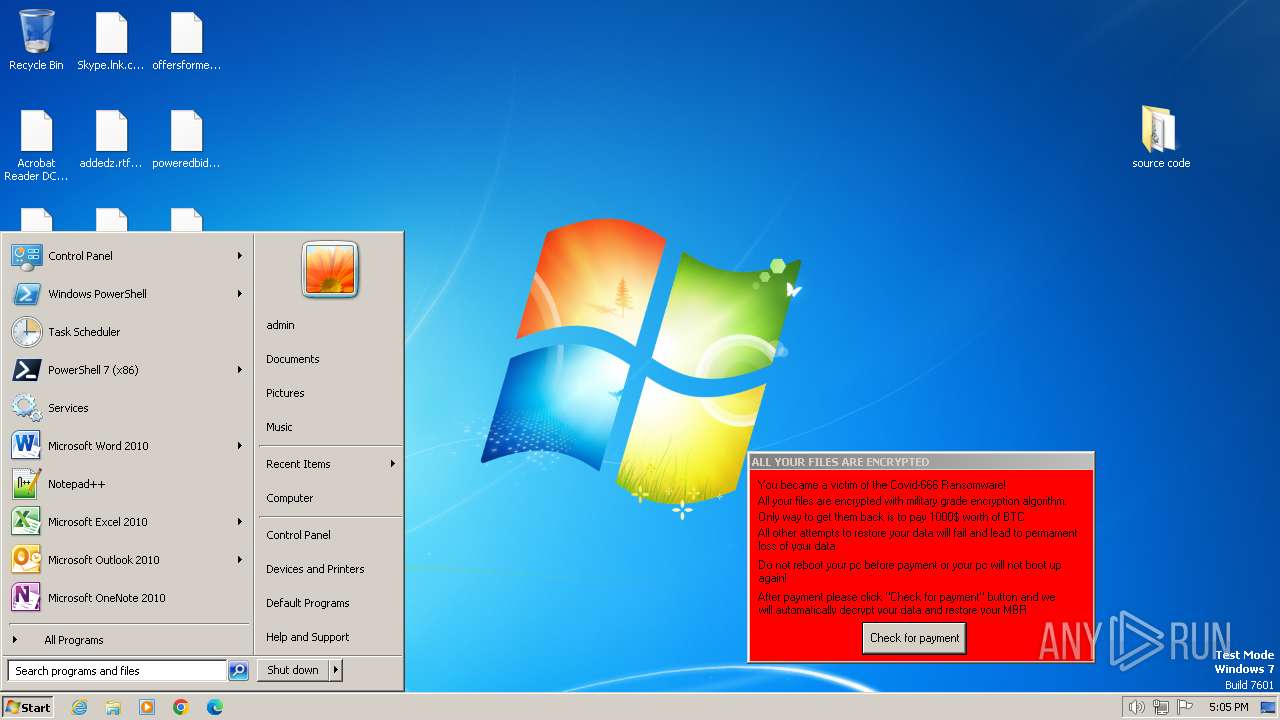
Task: Open Control Panel in the right column
Action: pos(329,535)
